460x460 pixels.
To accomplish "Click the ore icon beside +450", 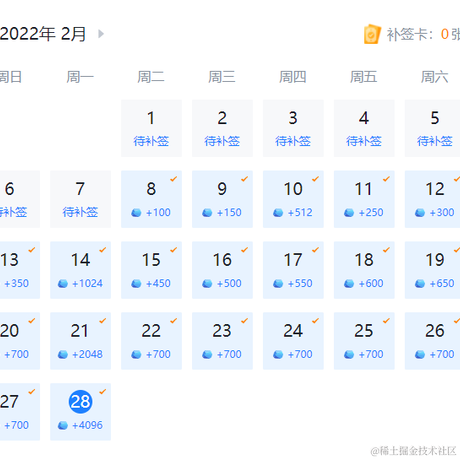I will coord(136,284).
